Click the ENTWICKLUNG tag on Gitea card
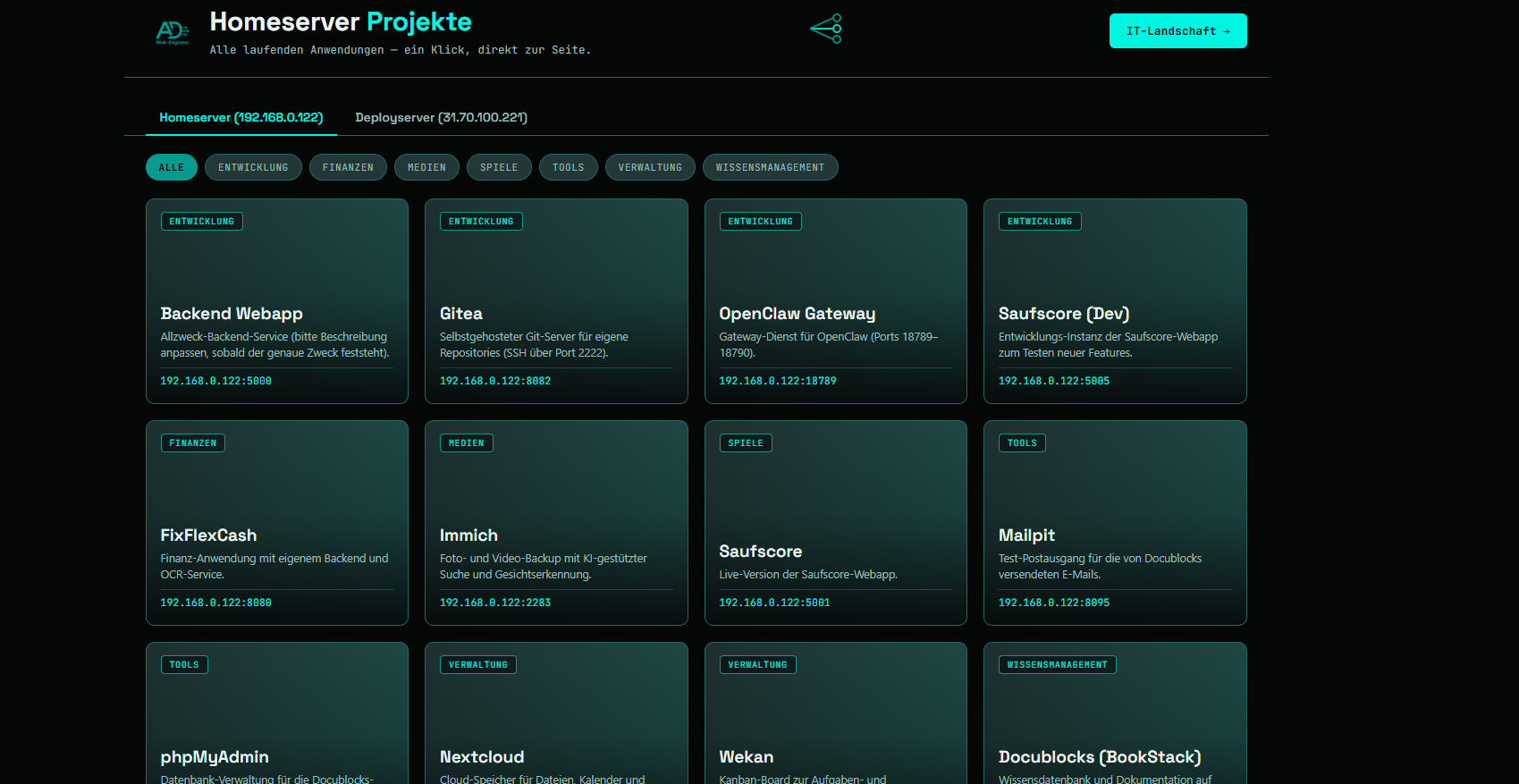 coord(481,222)
